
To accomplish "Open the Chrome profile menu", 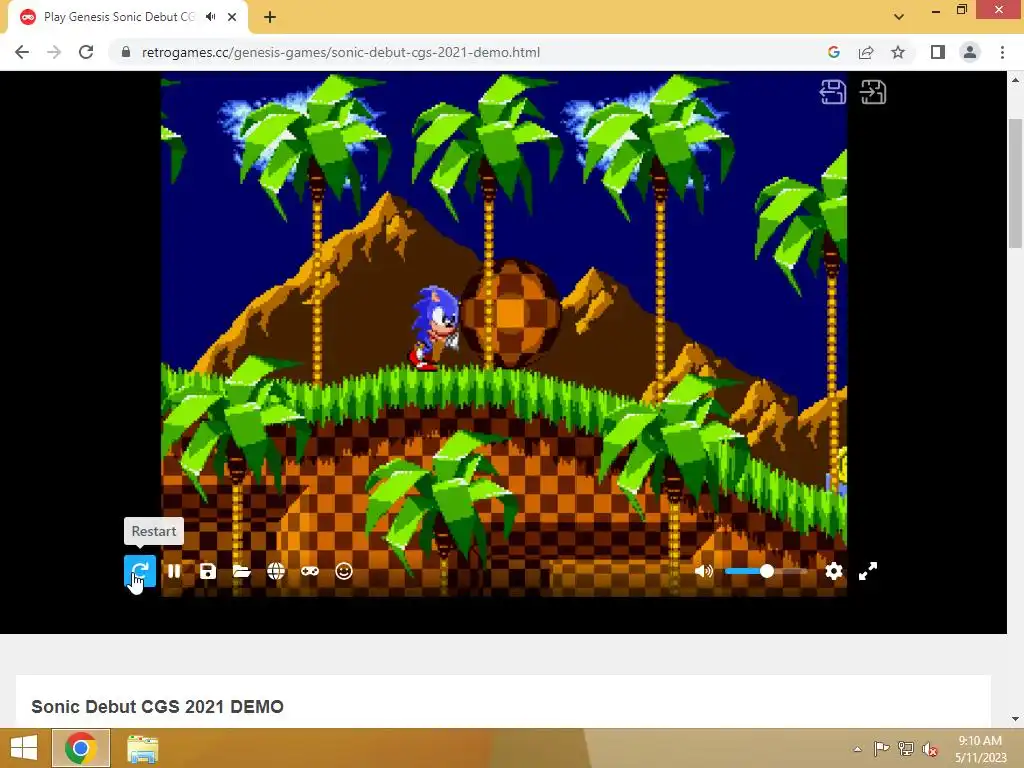I will coord(970,52).
